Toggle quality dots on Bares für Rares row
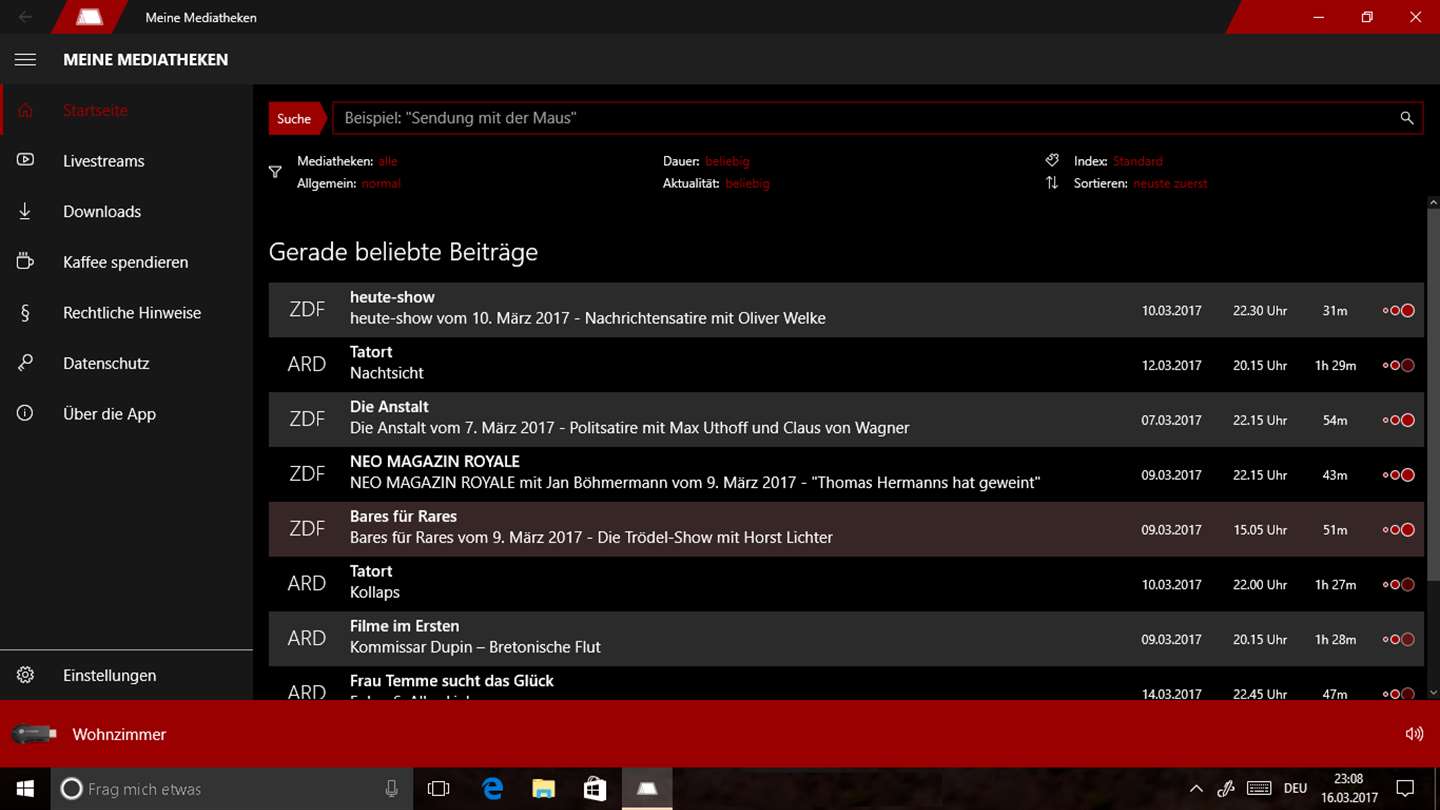This screenshot has height=810, width=1440. pyautogui.click(x=1399, y=530)
